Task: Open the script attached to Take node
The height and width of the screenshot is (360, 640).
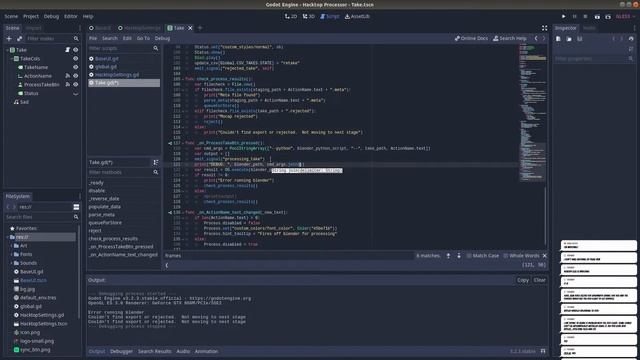Action: point(67,50)
